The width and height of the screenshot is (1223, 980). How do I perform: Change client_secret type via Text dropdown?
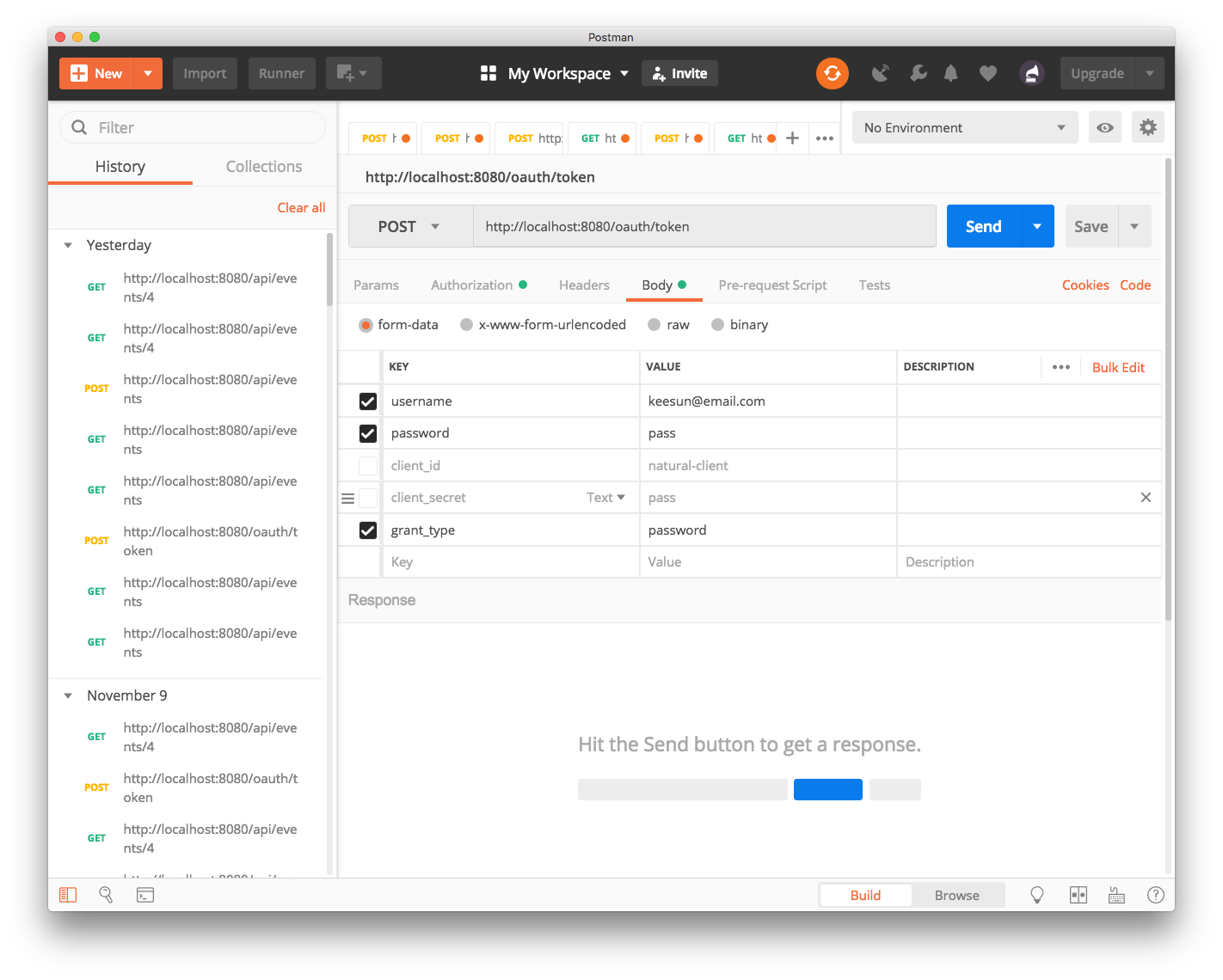605,498
